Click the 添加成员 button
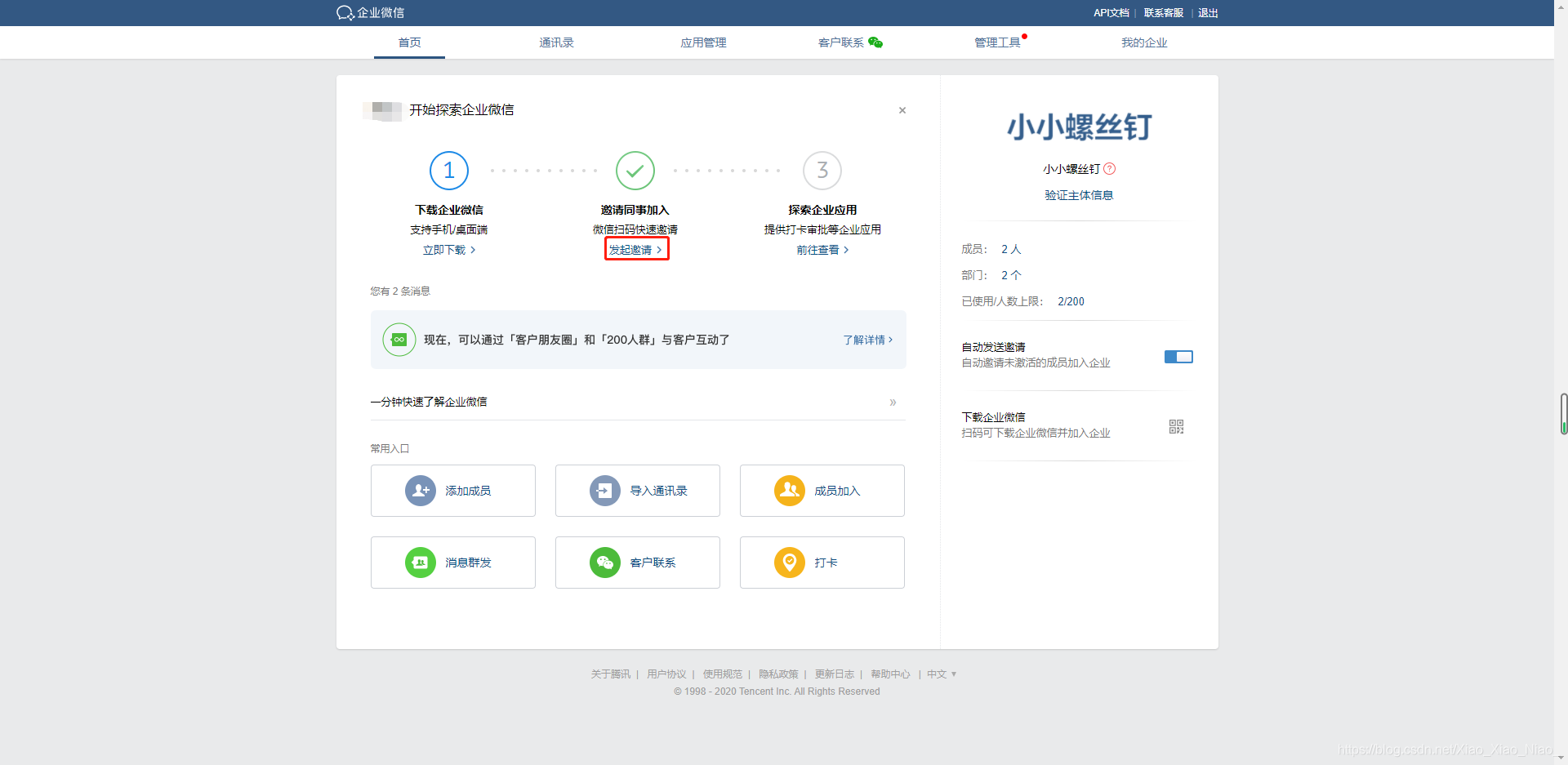 click(453, 491)
